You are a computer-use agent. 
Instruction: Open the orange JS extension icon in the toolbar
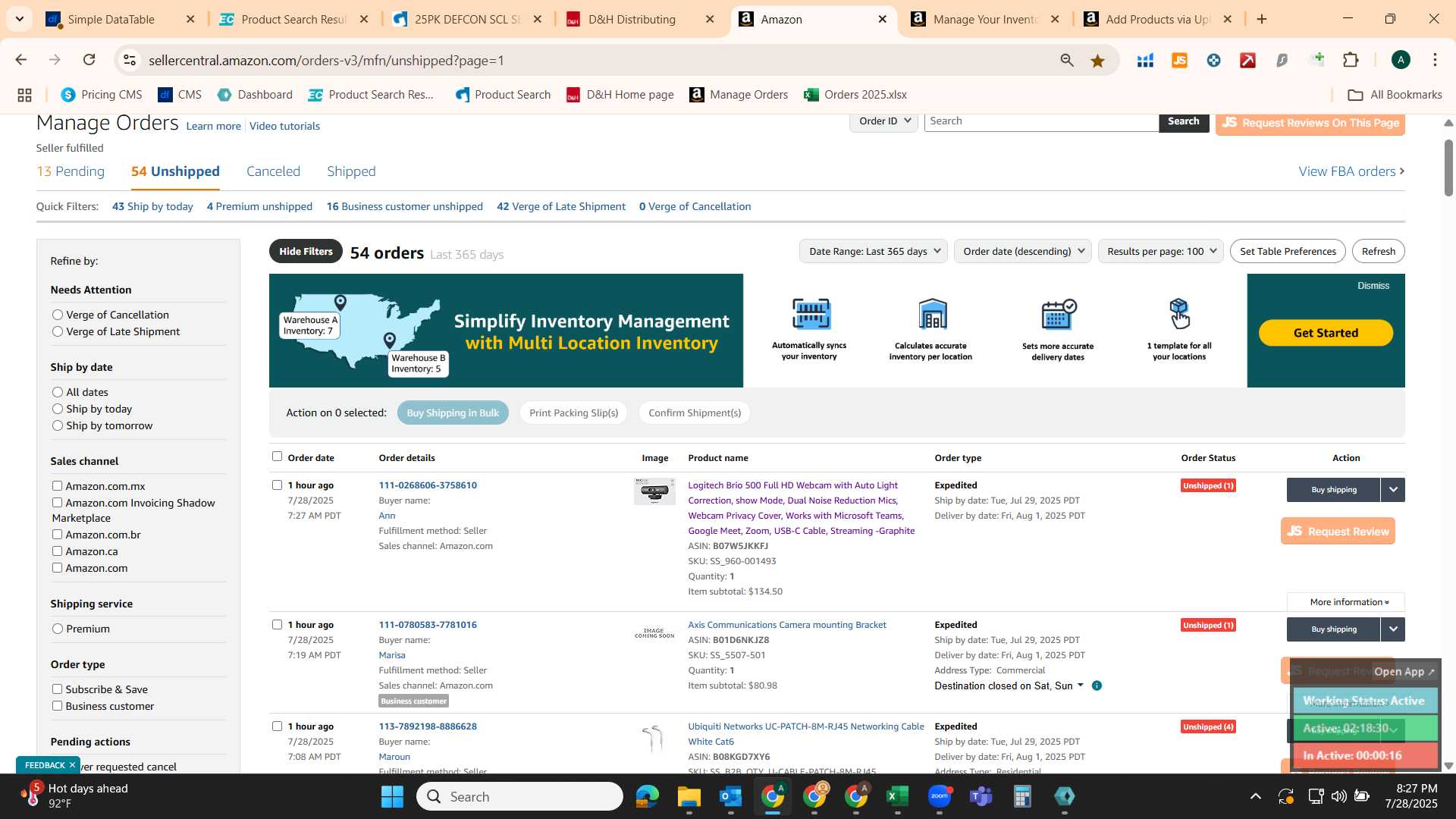coord(1179,61)
